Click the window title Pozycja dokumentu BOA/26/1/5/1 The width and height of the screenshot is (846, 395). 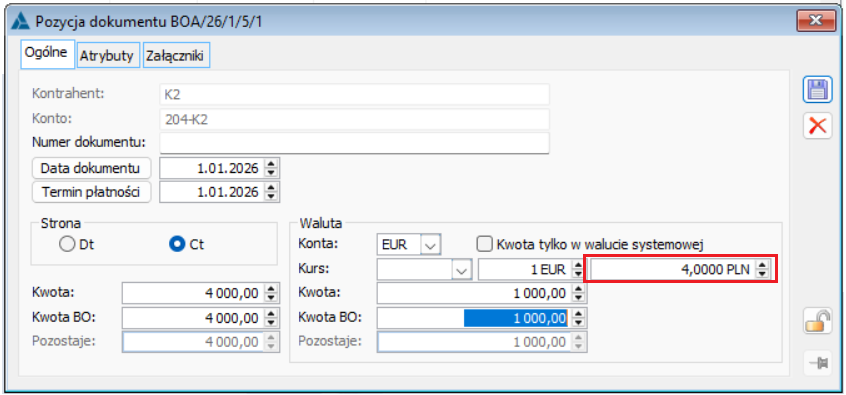(149, 22)
